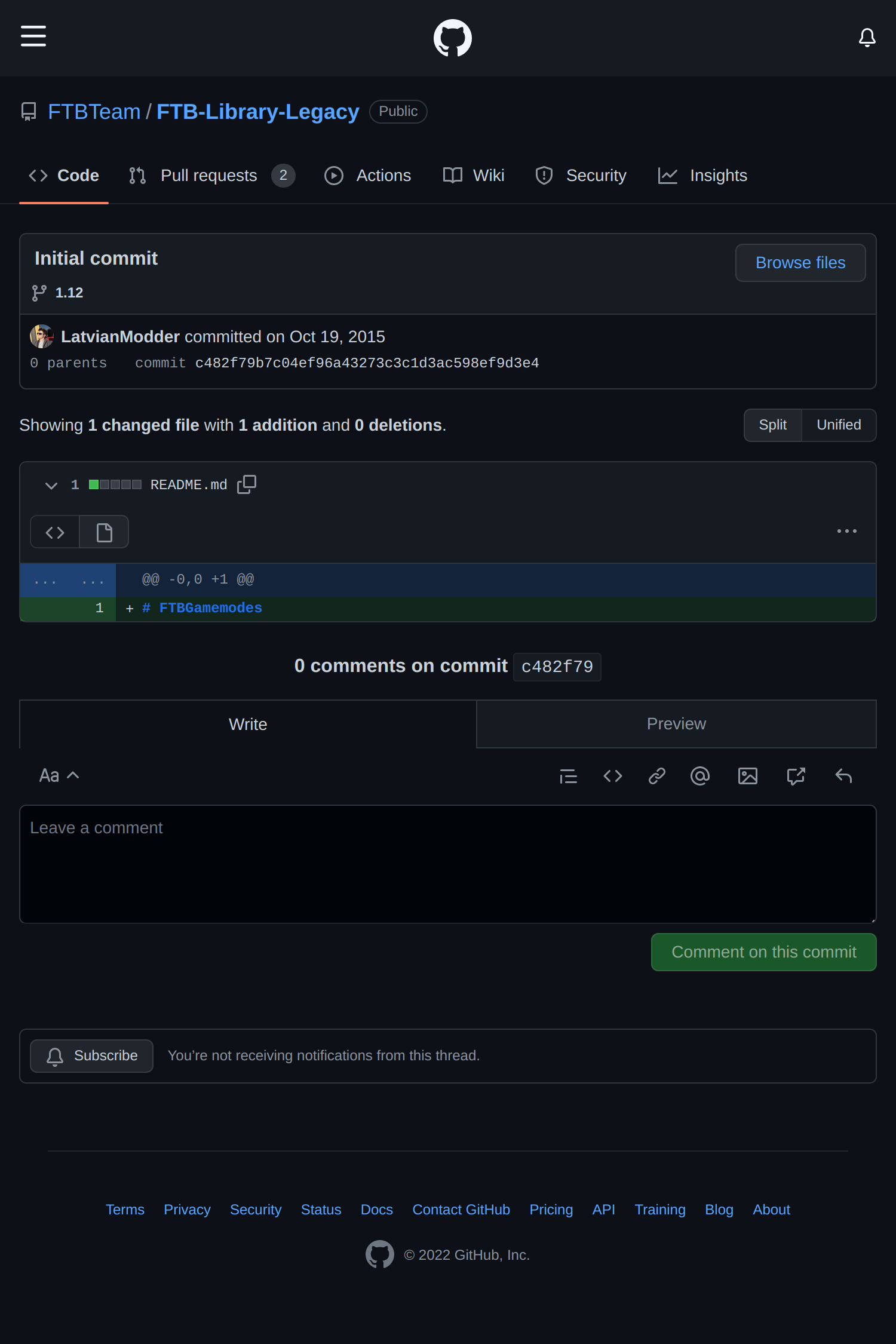The image size is (896, 1344).
Task: Attach an image to the comment
Action: [748, 776]
